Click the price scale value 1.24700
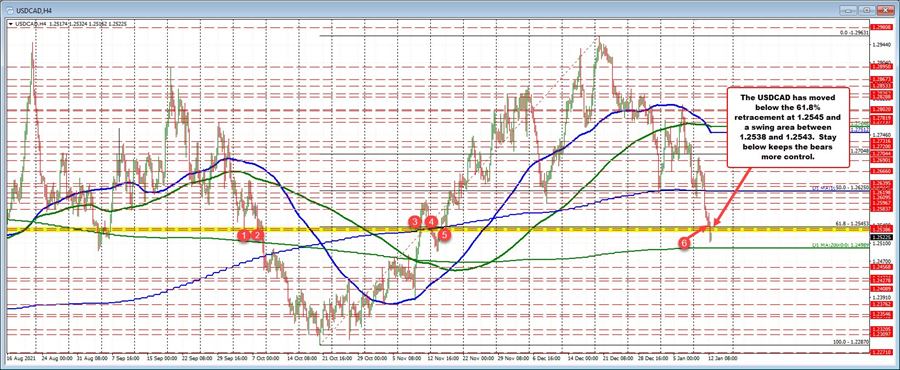900x370 pixels. pyautogui.click(x=883, y=261)
